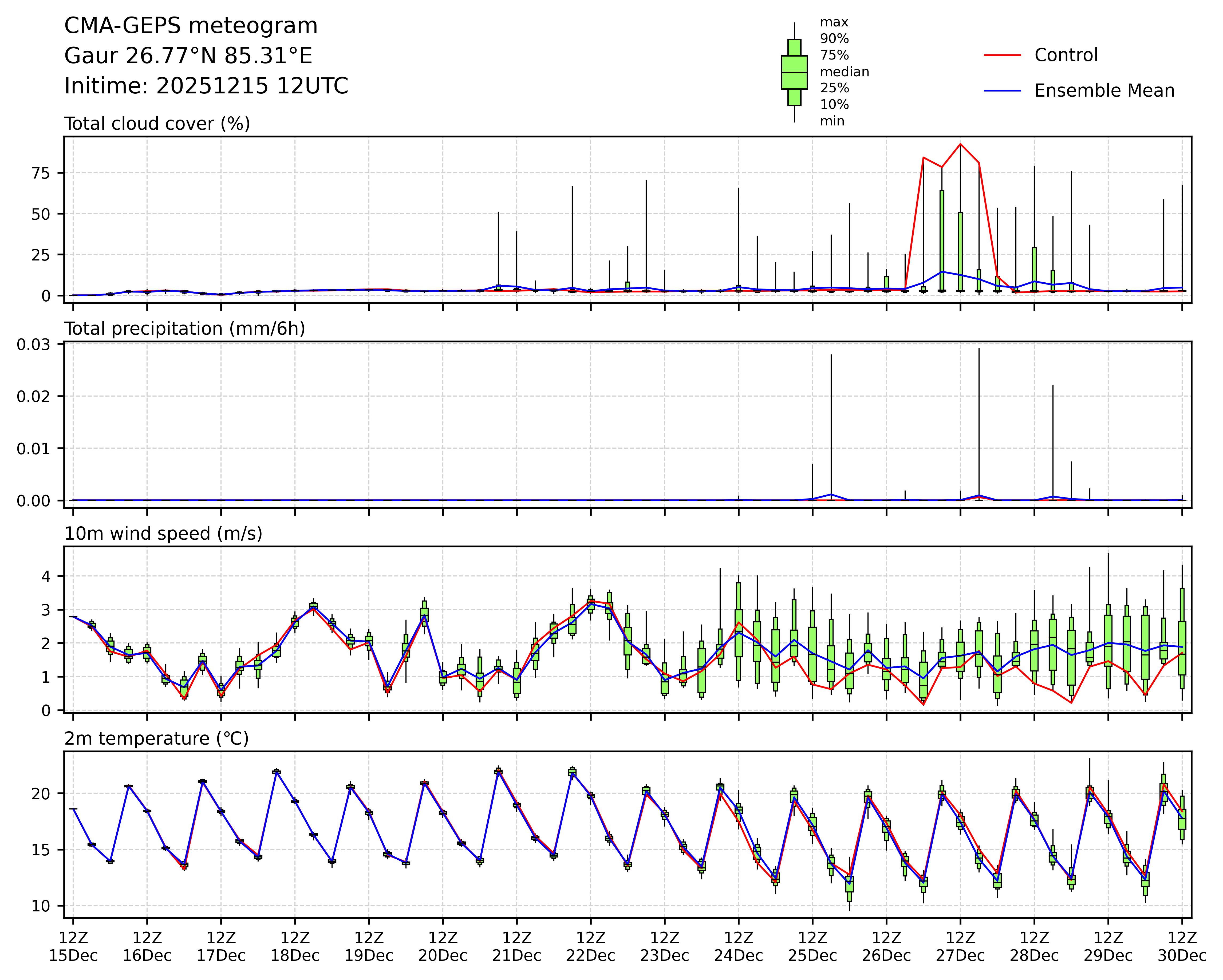Click the blue Ensemble Mean legend line
The height and width of the screenshot is (980, 1223).
pyautogui.click(x=1002, y=91)
